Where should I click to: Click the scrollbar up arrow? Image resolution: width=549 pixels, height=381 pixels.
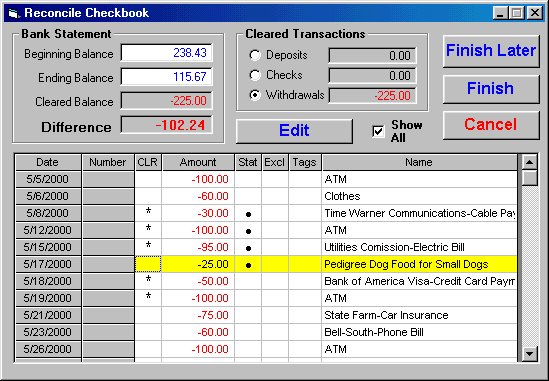[529, 162]
